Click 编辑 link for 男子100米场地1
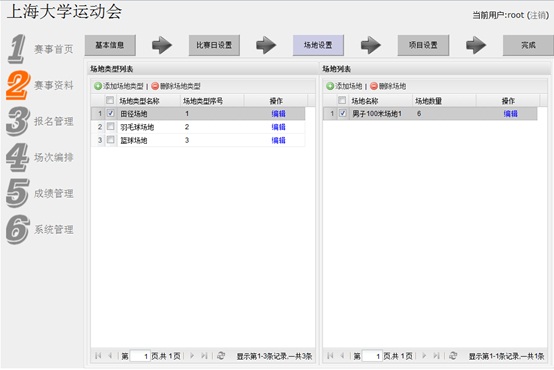 tap(511, 113)
